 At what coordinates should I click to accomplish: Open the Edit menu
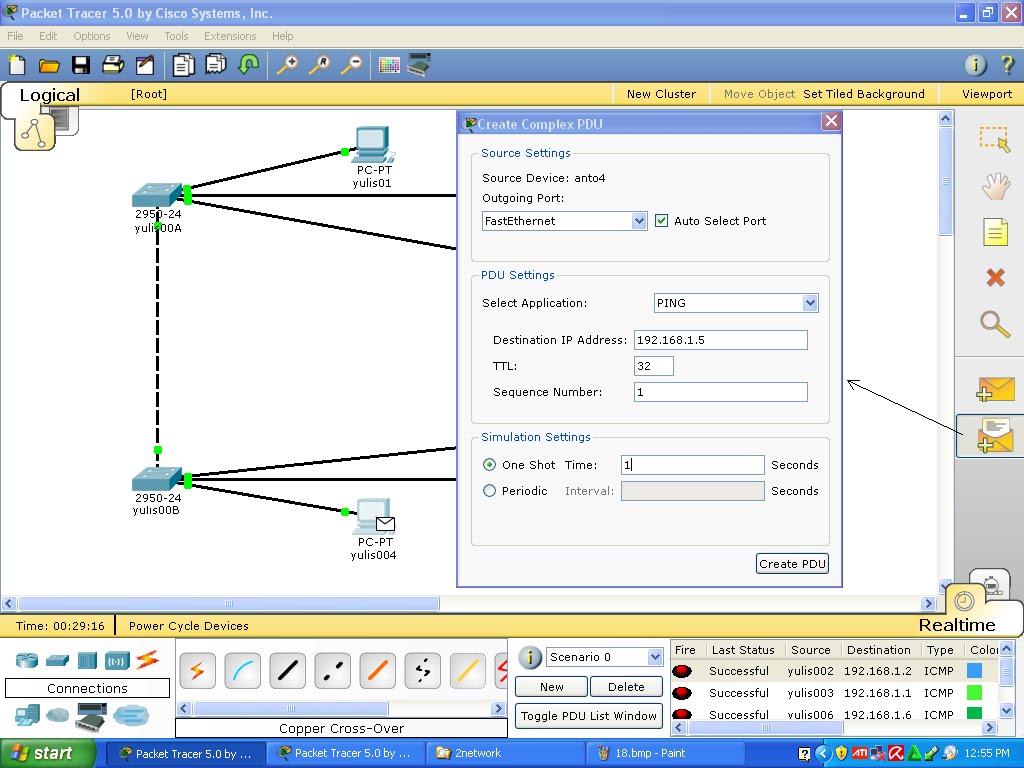48,36
